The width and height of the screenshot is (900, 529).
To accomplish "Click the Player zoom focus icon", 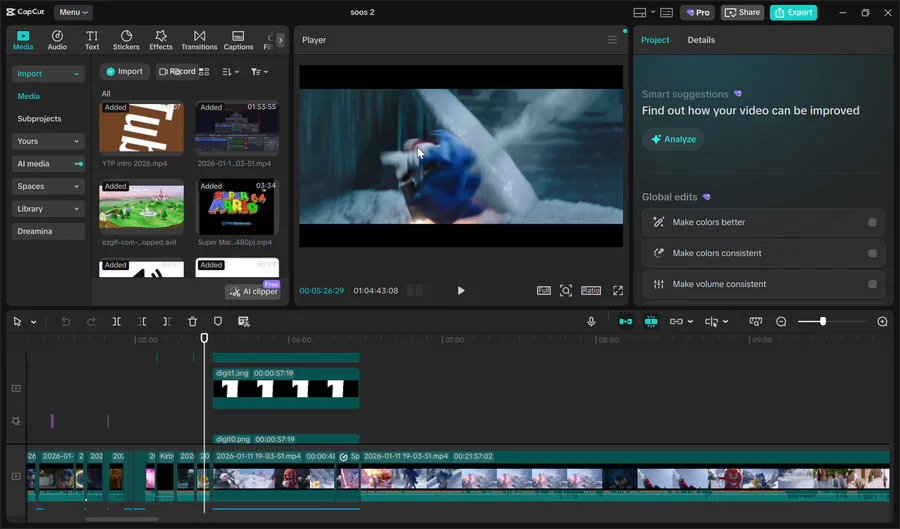I will [x=566, y=290].
